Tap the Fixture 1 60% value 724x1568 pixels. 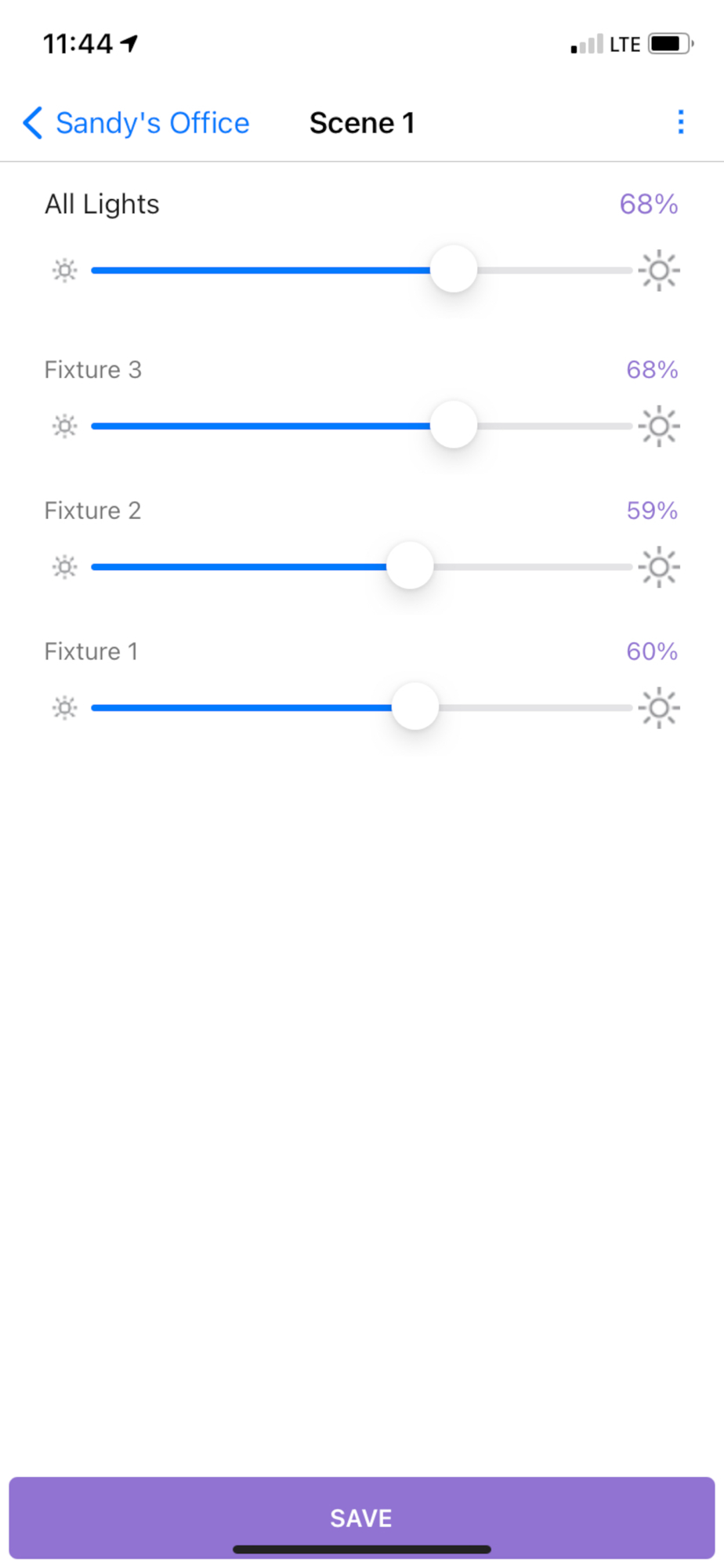coord(651,652)
